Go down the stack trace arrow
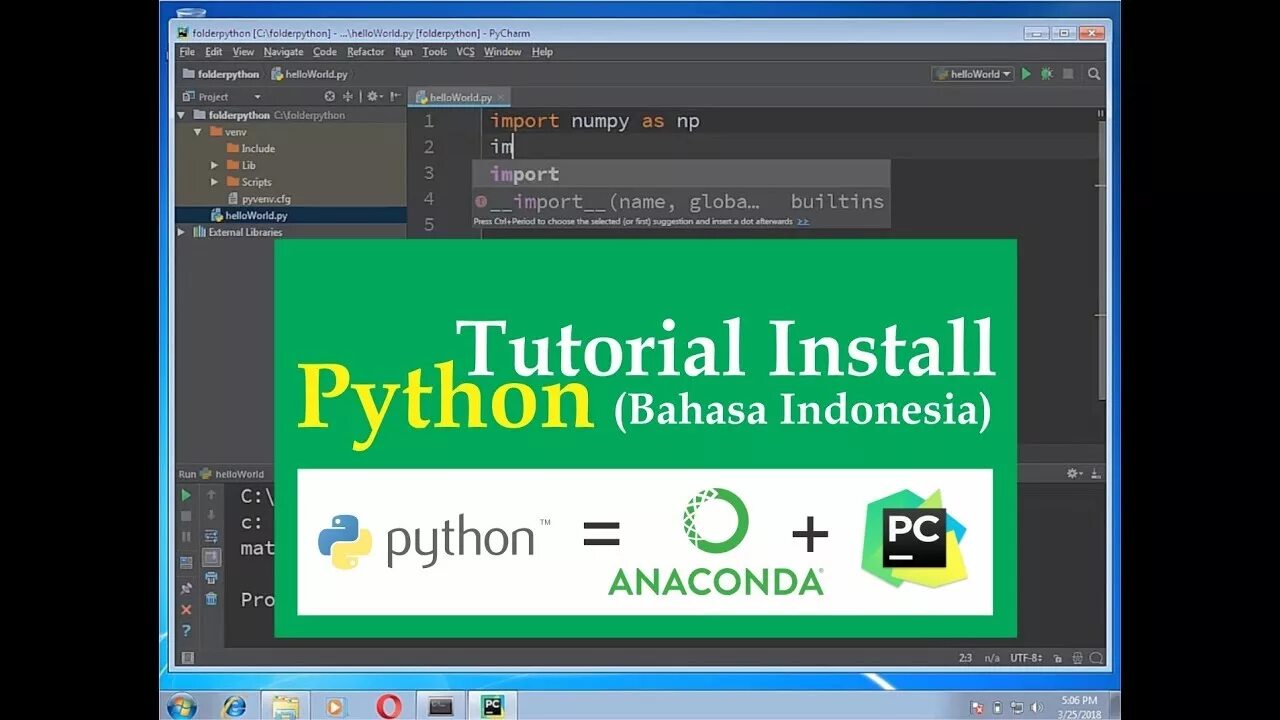The height and width of the screenshot is (720, 1280). point(211,516)
